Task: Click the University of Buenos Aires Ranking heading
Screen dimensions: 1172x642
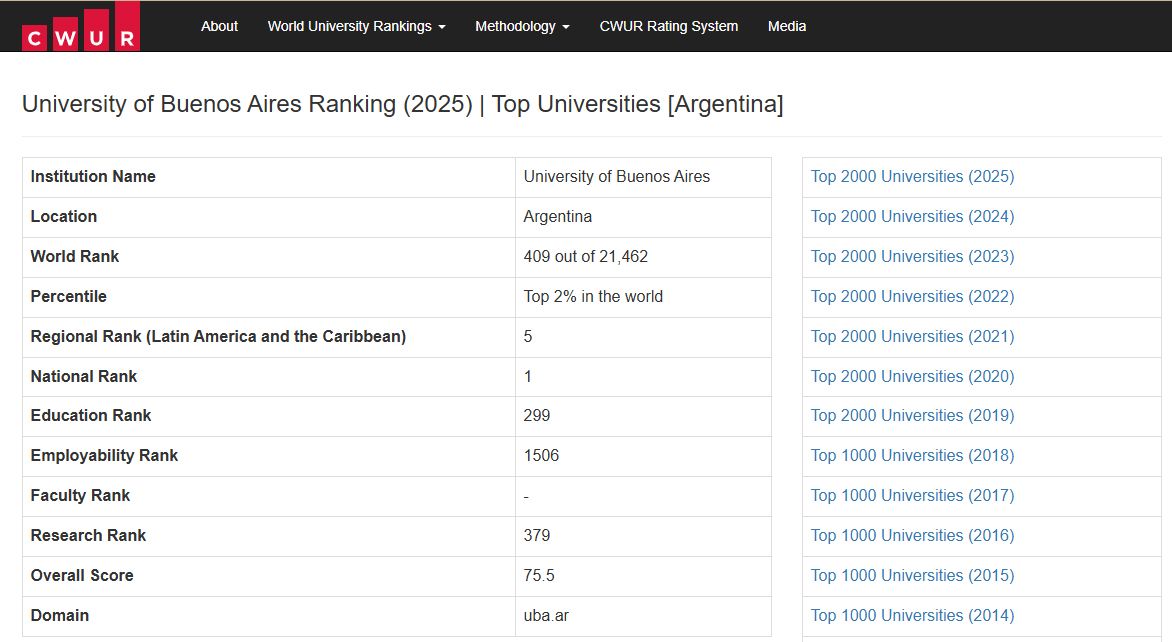Action: point(402,104)
